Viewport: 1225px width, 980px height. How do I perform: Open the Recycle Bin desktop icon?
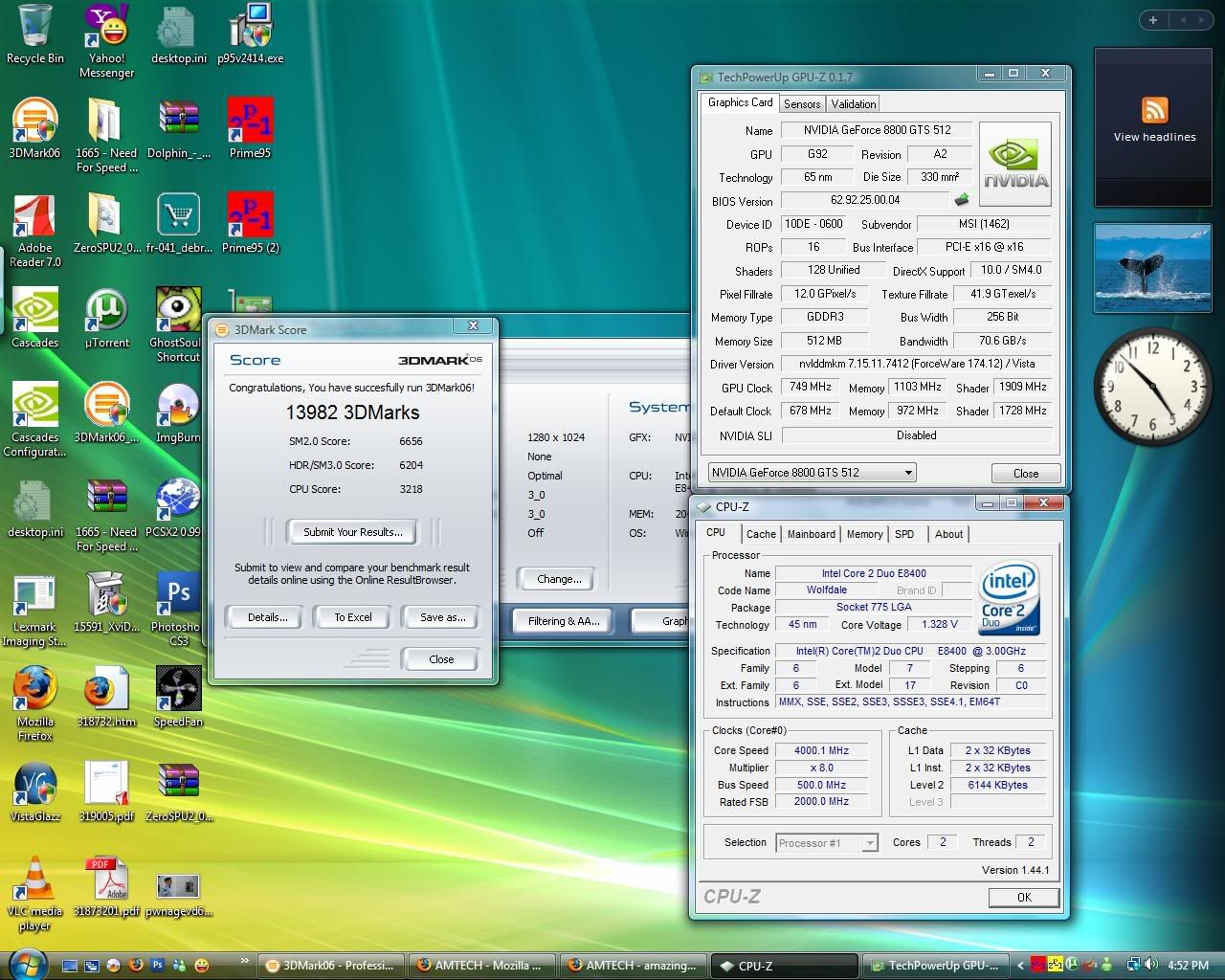tap(35, 34)
